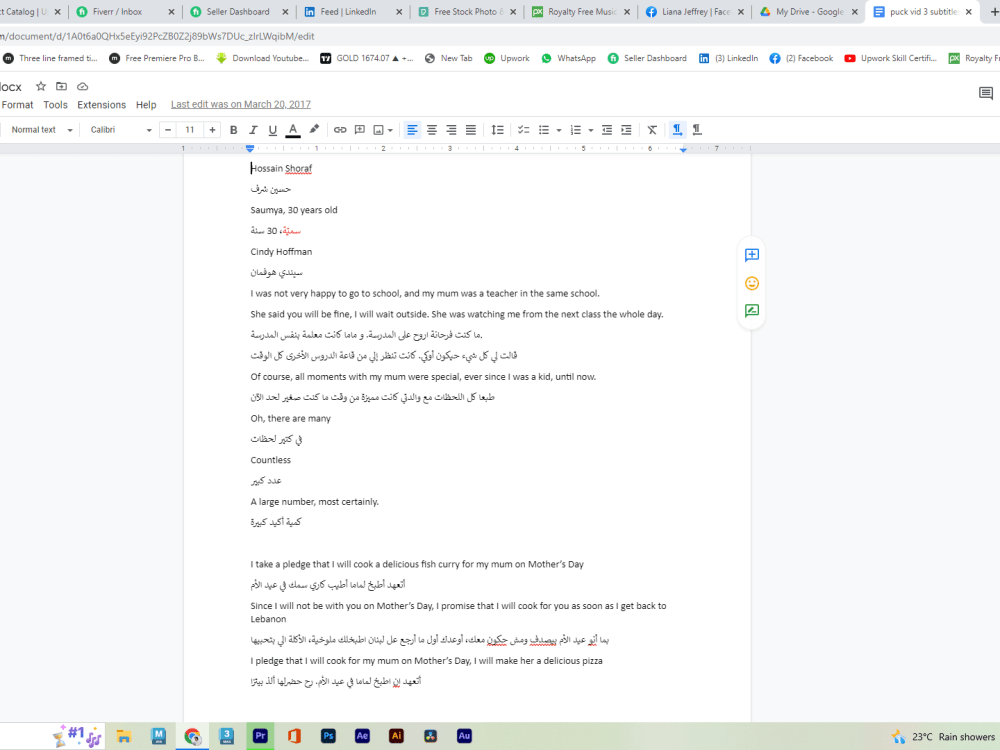The height and width of the screenshot is (750, 1000).
Task: Click the Rain showers weather widget
Action: click(943, 737)
